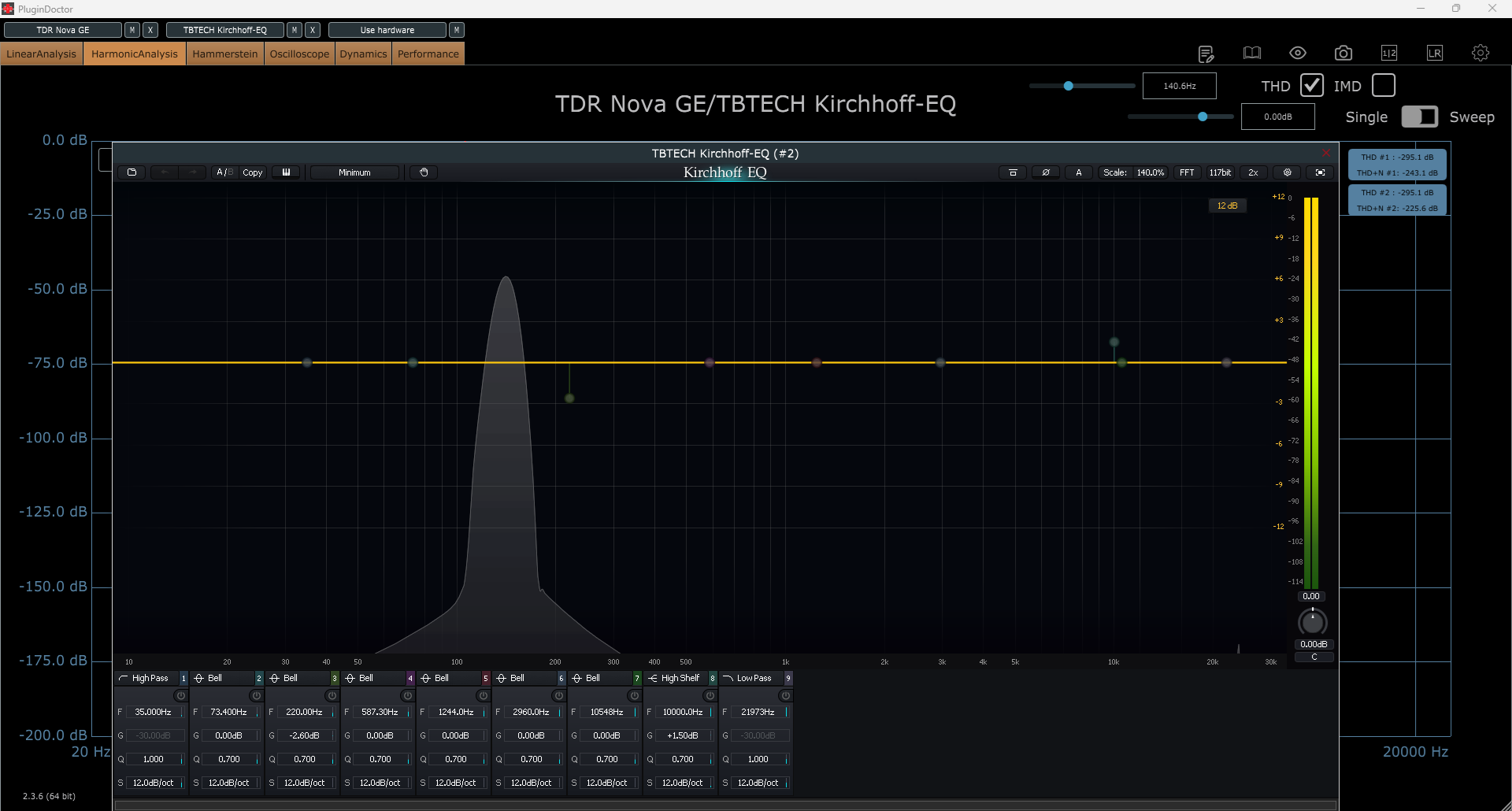
Task: Click the Copy button in EQ toolbar
Action: point(253,172)
